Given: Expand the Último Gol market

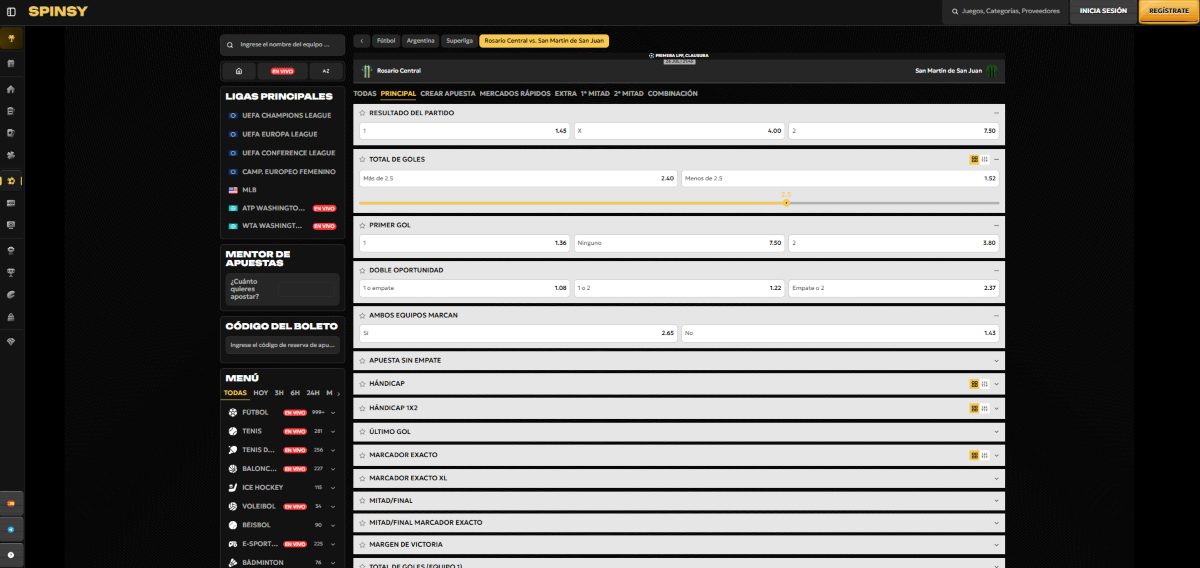Looking at the screenshot, I should click(x=996, y=432).
